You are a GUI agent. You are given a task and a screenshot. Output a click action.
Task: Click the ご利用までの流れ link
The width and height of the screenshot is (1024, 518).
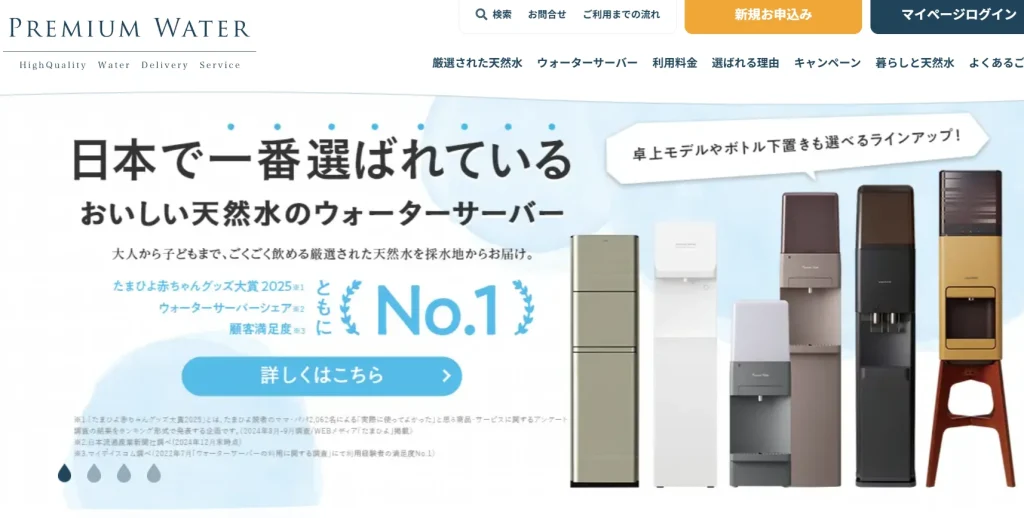point(621,14)
